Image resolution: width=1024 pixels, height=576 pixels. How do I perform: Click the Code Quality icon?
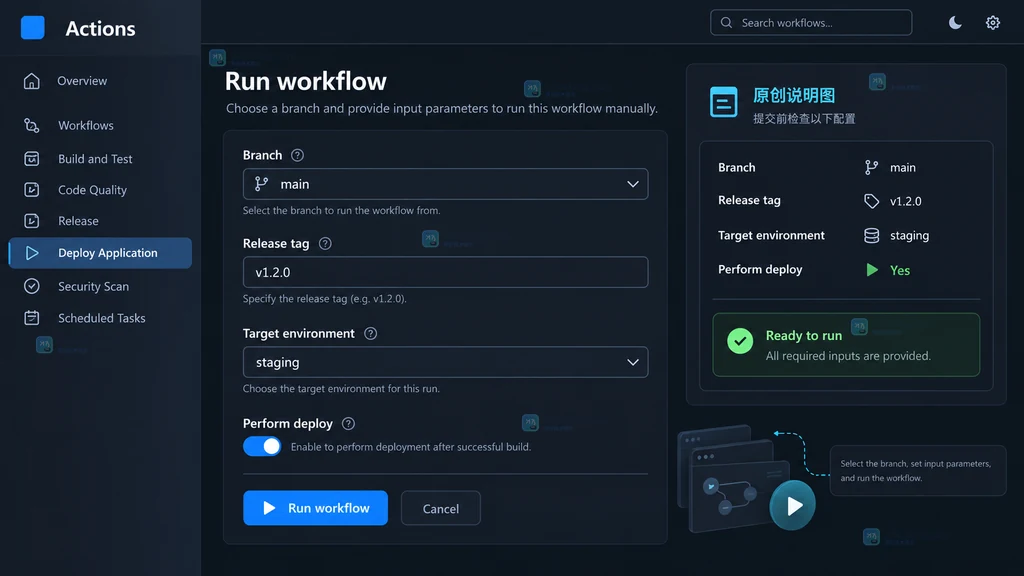click(x=31, y=190)
